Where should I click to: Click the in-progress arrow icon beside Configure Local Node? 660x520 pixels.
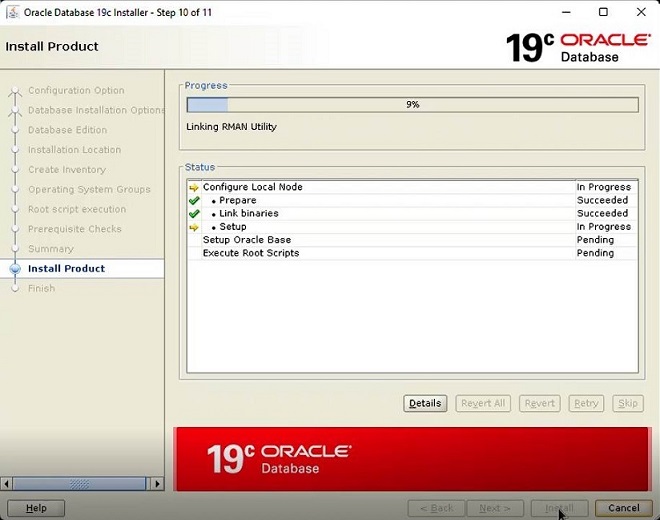pos(194,187)
